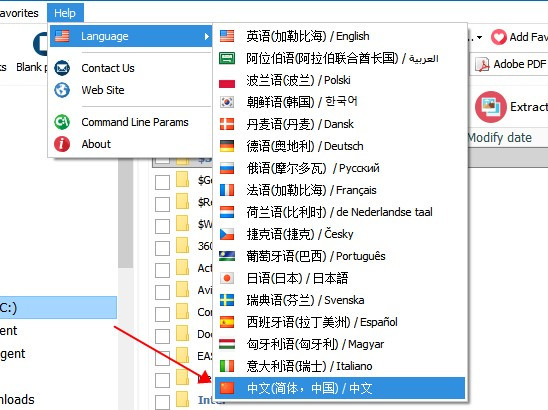
Task: Tick checkbox for $W folder row
Action: click(x=163, y=226)
